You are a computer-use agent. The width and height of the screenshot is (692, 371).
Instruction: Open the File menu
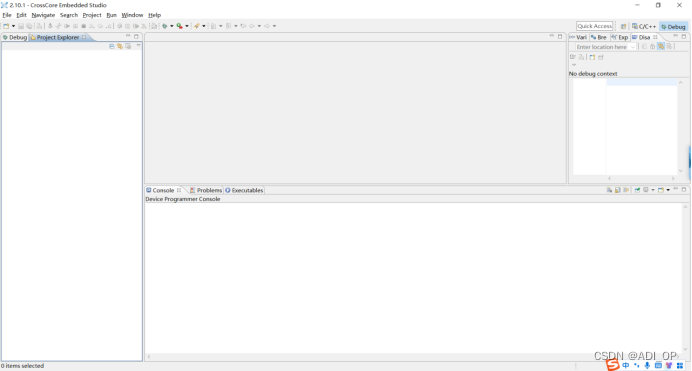tap(7, 15)
